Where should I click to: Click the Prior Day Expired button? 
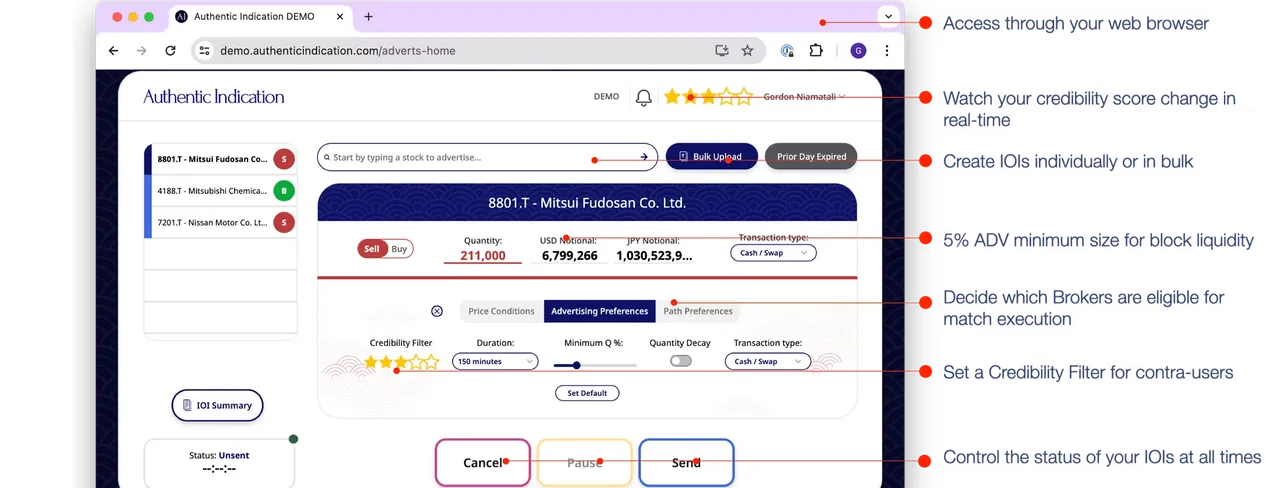tap(811, 157)
